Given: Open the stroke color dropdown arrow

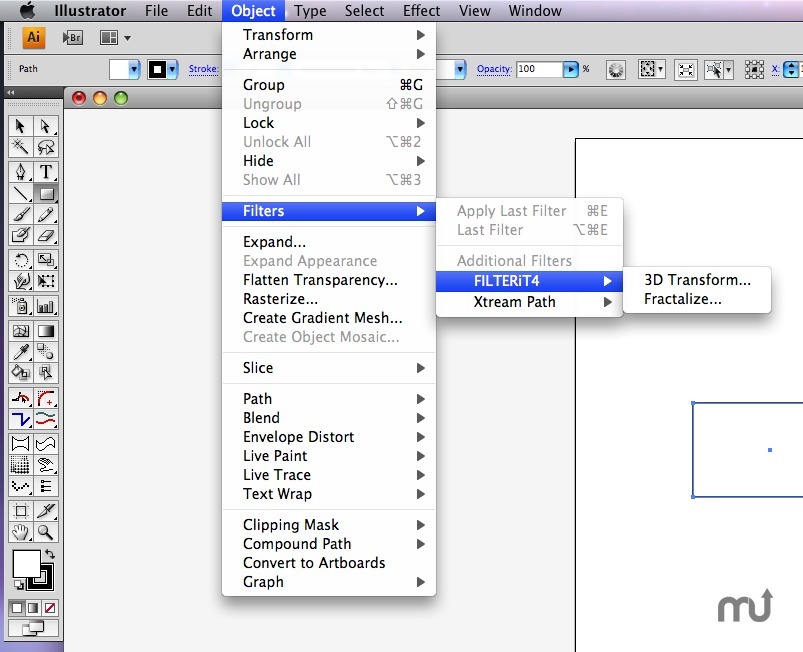Looking at the screenshot, I should click(173, 69).
